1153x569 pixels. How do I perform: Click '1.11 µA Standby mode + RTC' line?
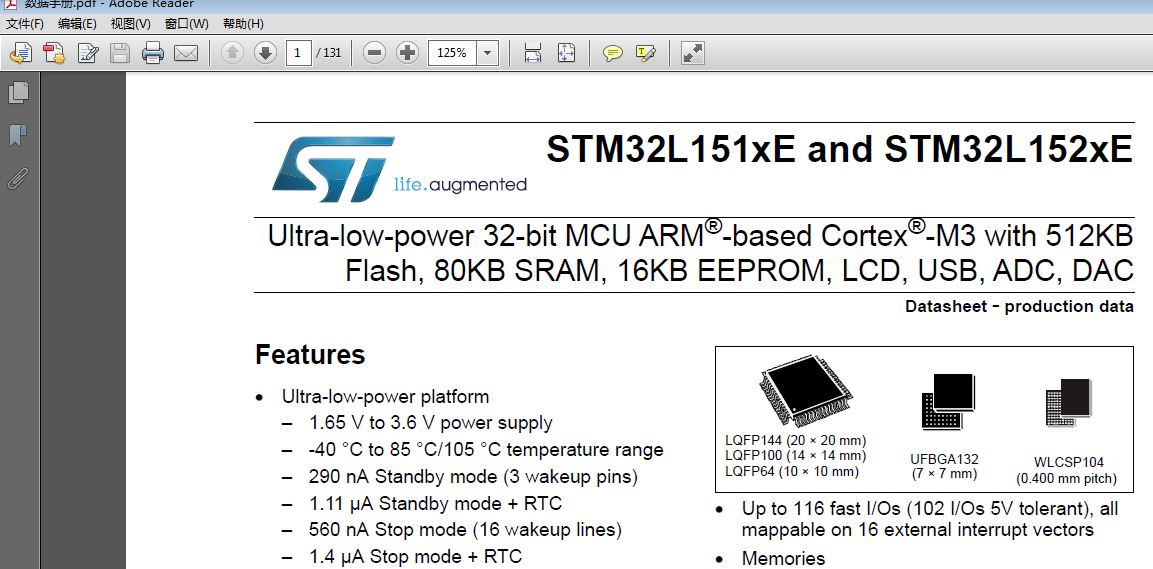coord(435,504)
